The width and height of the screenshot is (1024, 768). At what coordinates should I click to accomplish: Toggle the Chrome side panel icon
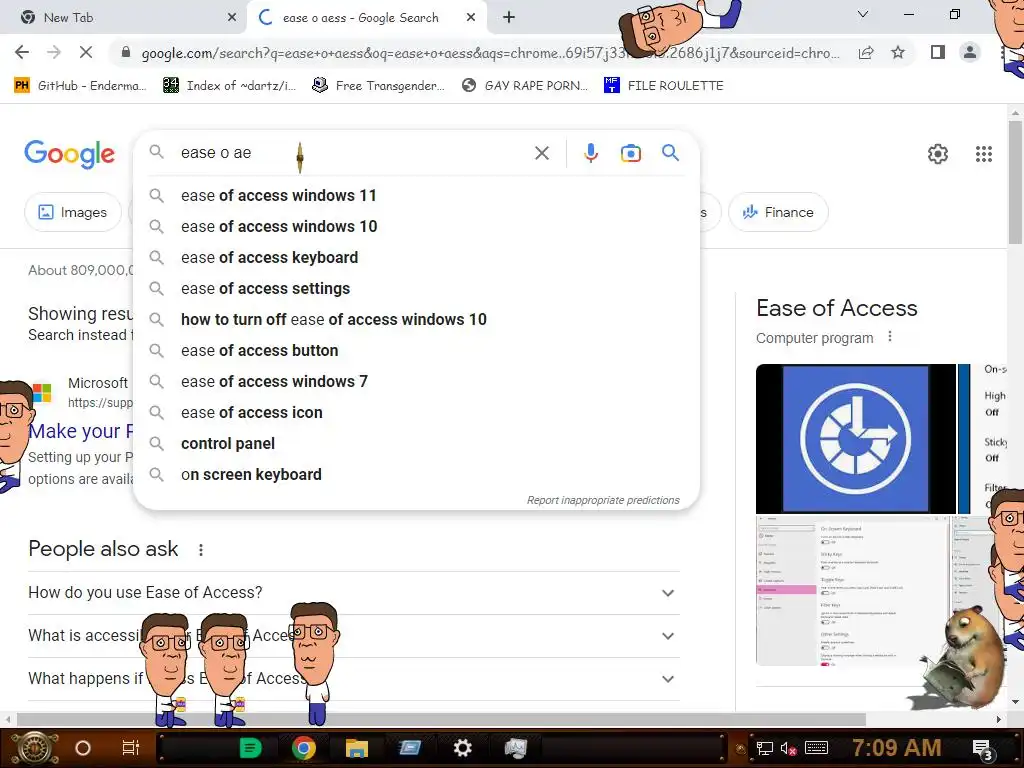[938, 52]
